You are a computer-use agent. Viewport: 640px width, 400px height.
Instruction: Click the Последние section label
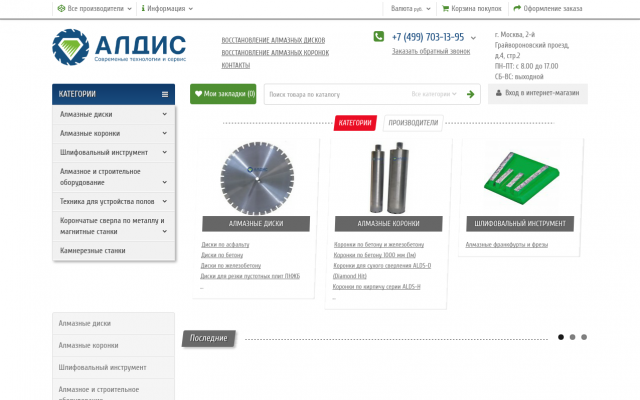(x=209, y=338)
